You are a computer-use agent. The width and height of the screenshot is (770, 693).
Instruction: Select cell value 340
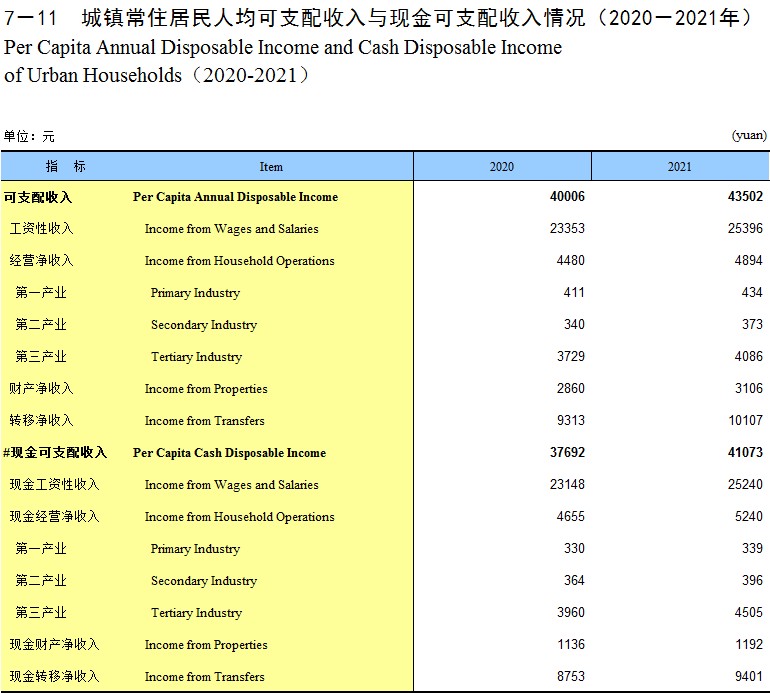pyautogui.click(x=574, y=324)
